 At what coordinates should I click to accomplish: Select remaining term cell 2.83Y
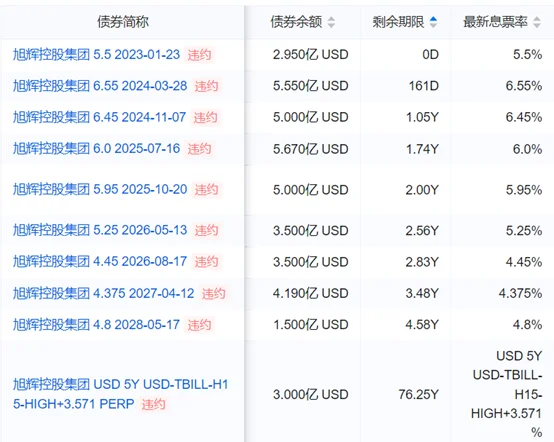point(422,262)
